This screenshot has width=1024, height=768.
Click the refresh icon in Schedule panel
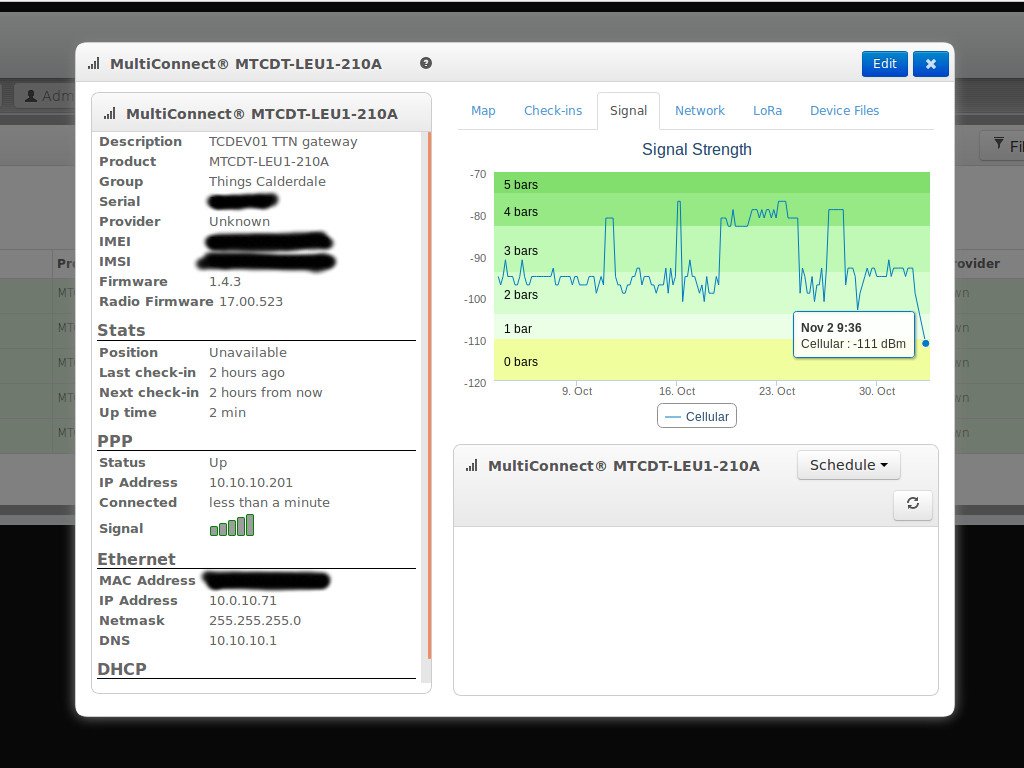tap(912, 504)
